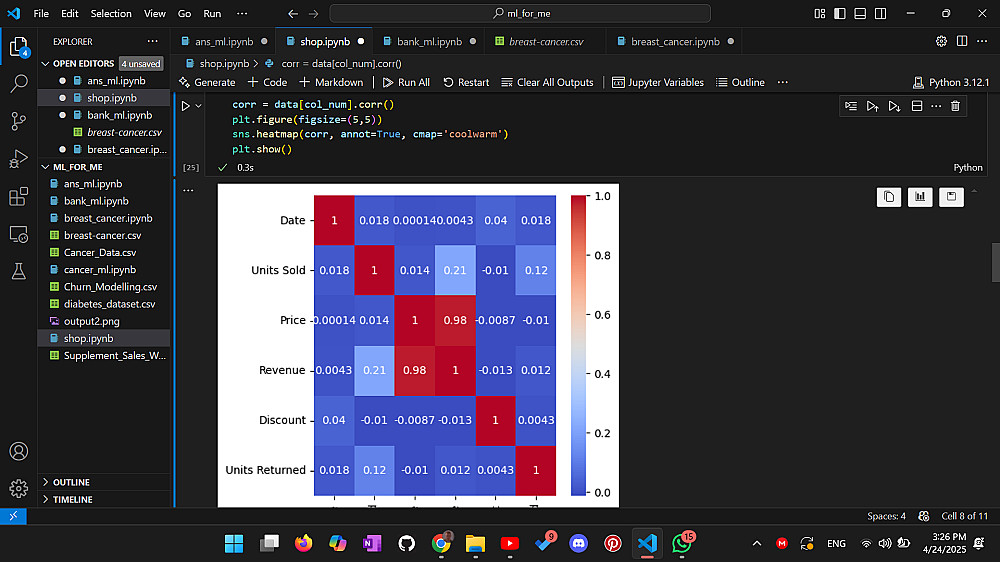Switch to the ans_ml.ipynb tab

point(224,41)
